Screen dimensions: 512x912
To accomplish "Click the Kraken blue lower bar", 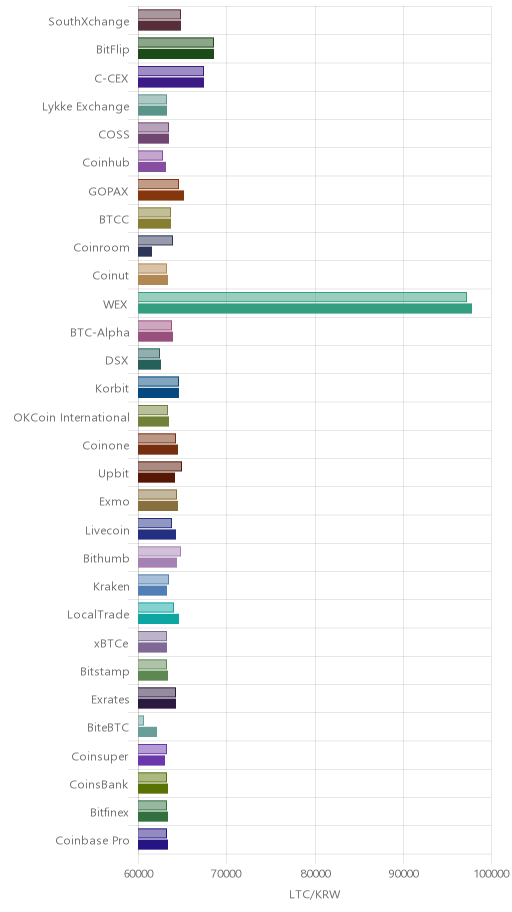I will pos(152,591).
